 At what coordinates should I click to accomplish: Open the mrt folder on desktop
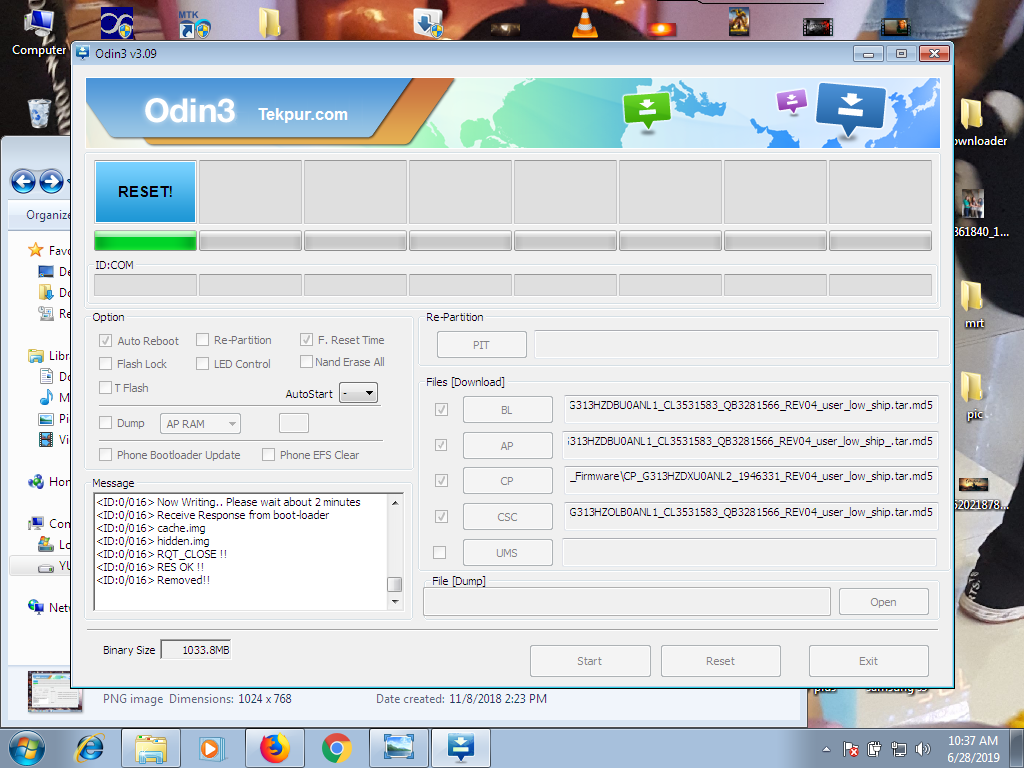[973, 303]
